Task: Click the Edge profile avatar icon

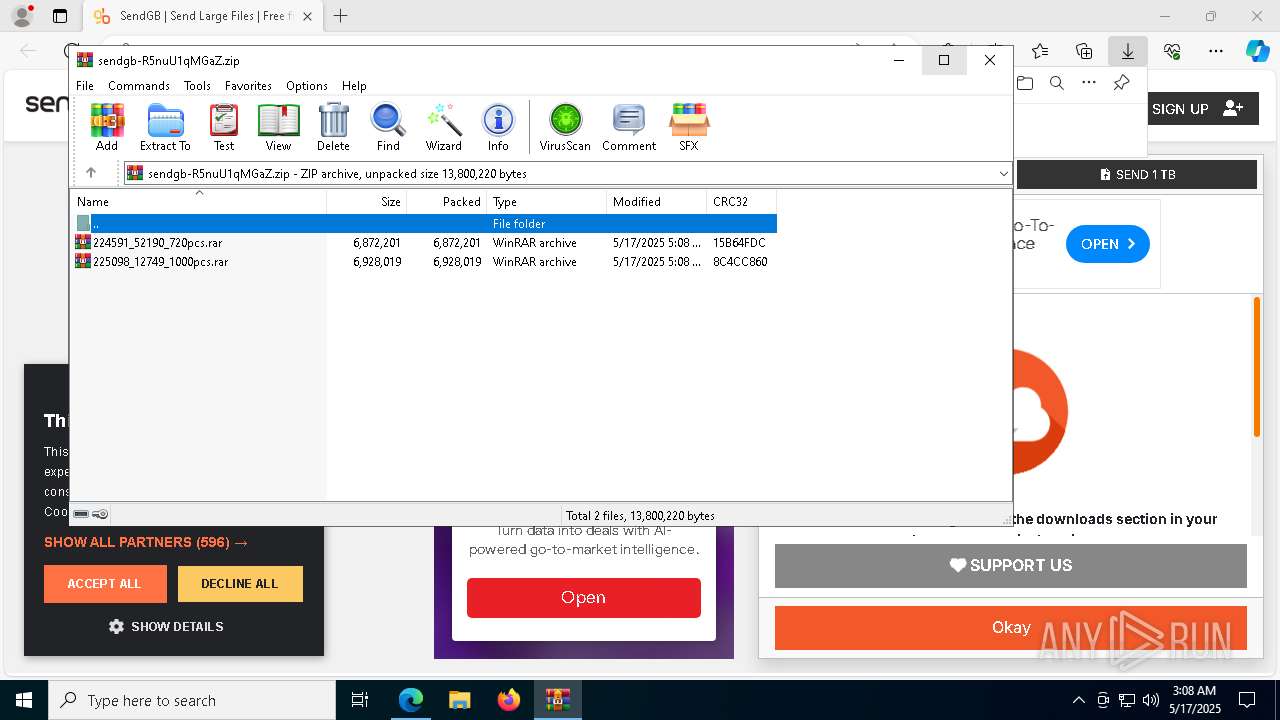Action: click(x=22, y=16)
